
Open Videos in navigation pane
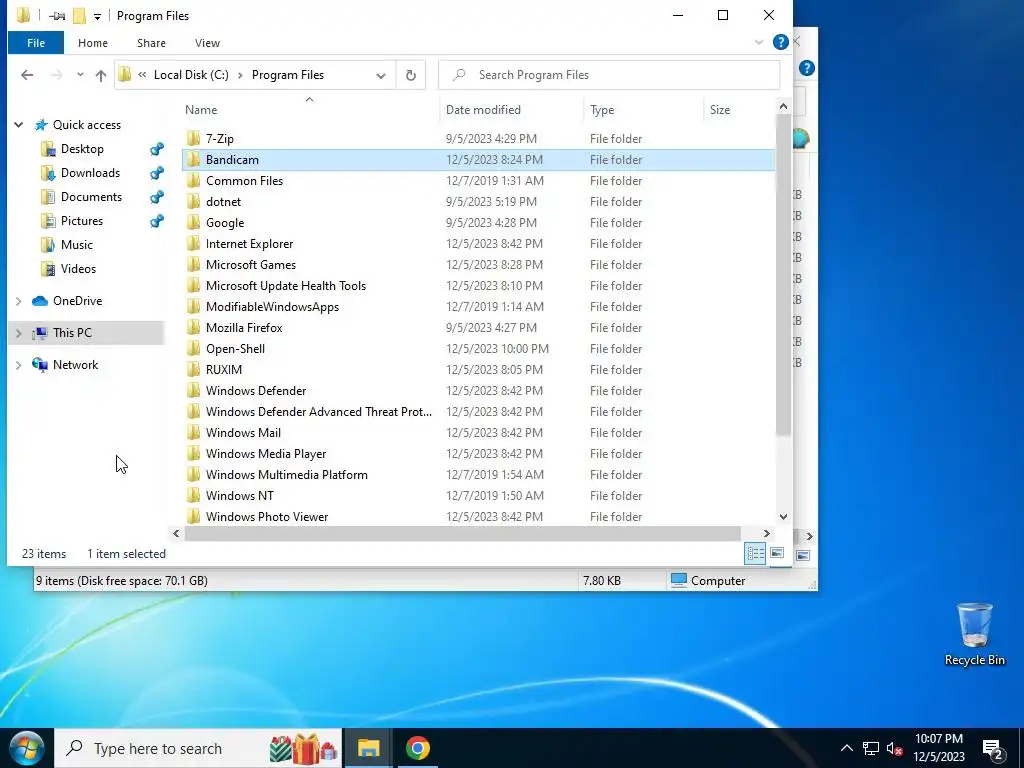[78, 269]
